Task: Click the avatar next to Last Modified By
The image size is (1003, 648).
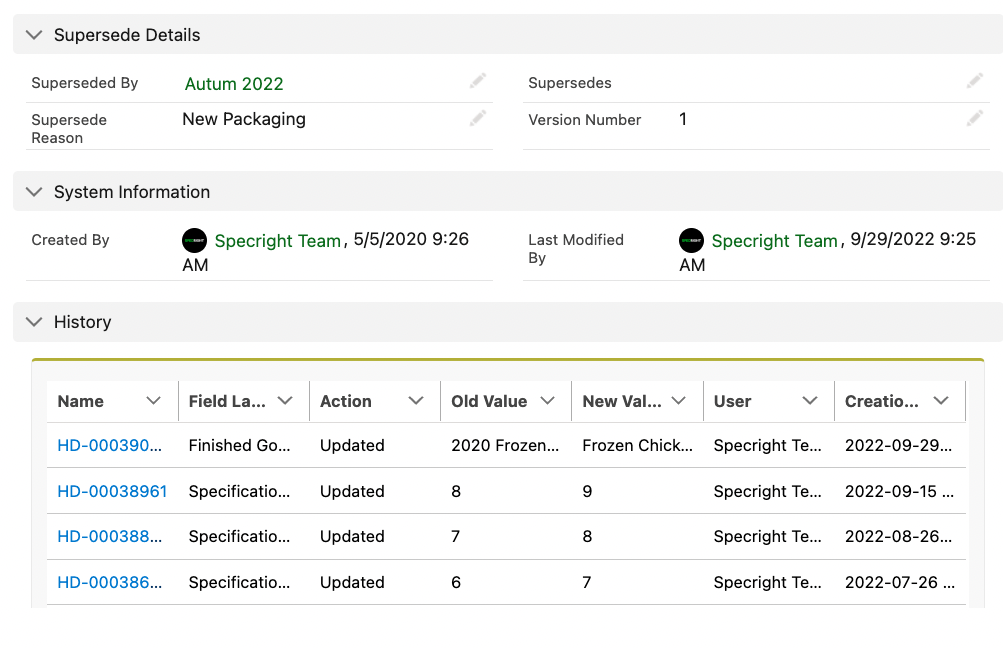Action: point(691,240)
